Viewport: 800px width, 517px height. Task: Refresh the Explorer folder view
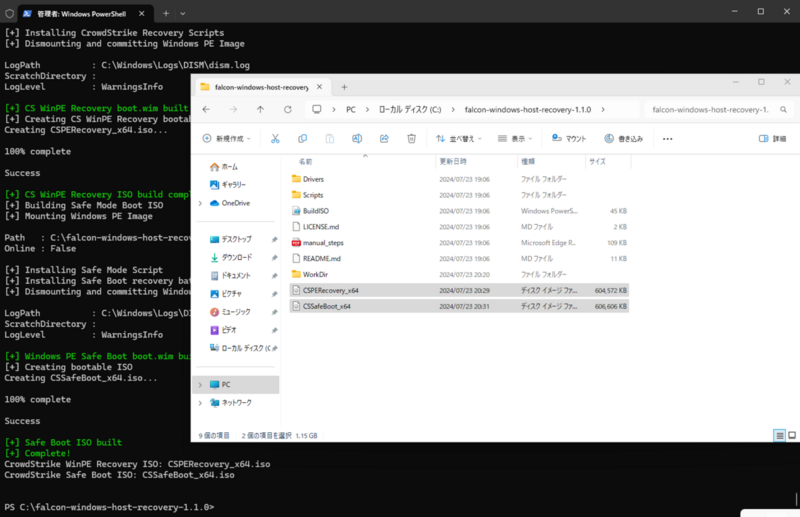click(x=288, y=109)
